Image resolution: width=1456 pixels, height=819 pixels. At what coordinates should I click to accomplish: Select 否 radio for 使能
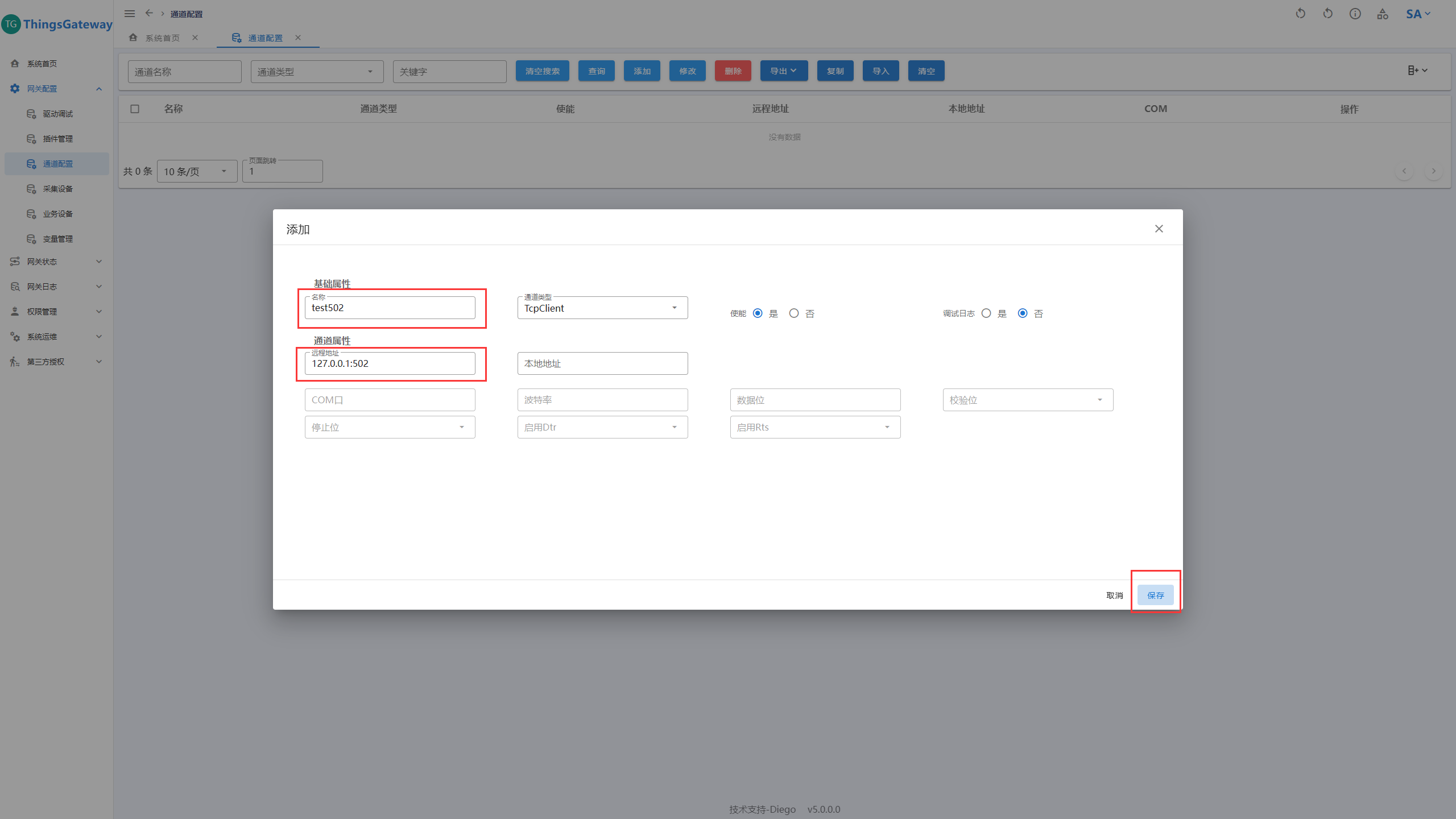click(794, 313)
